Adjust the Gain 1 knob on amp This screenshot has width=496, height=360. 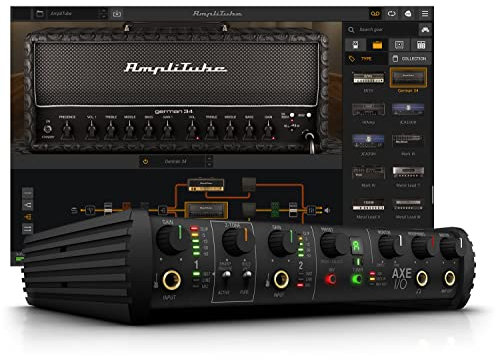pos(167,129)
